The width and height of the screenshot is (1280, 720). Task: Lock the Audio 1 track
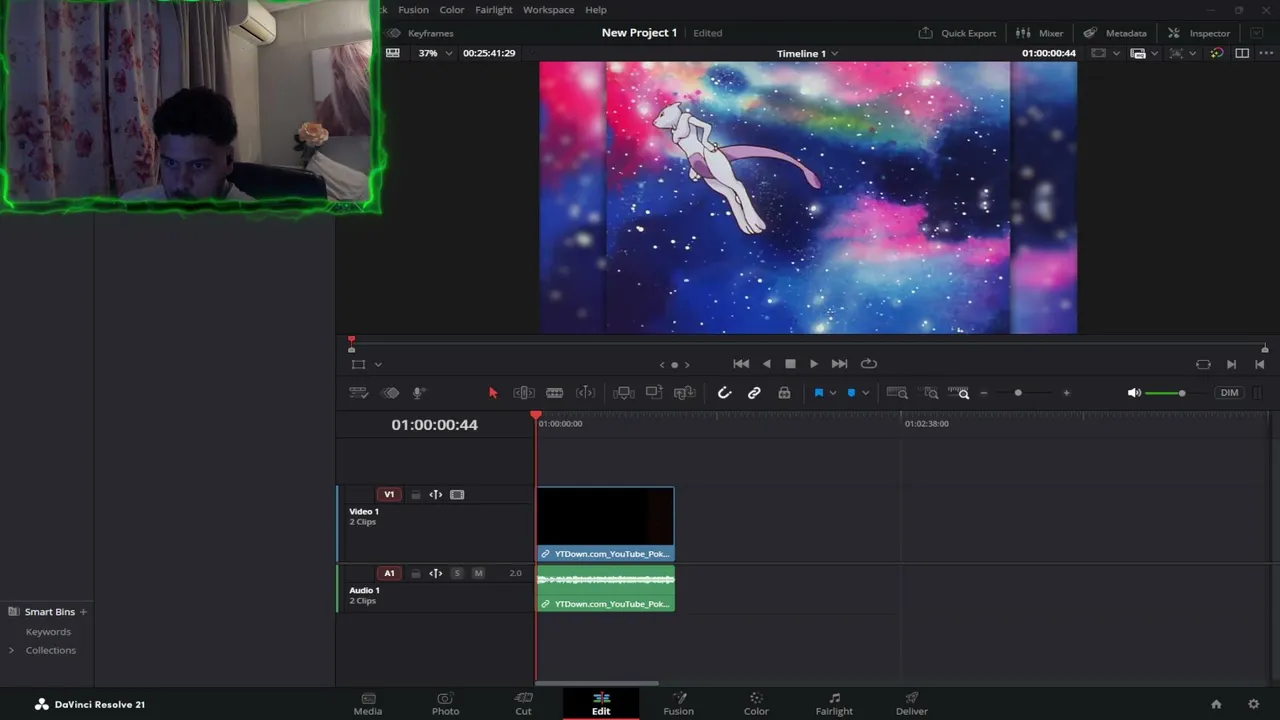(x=415, y=574)
